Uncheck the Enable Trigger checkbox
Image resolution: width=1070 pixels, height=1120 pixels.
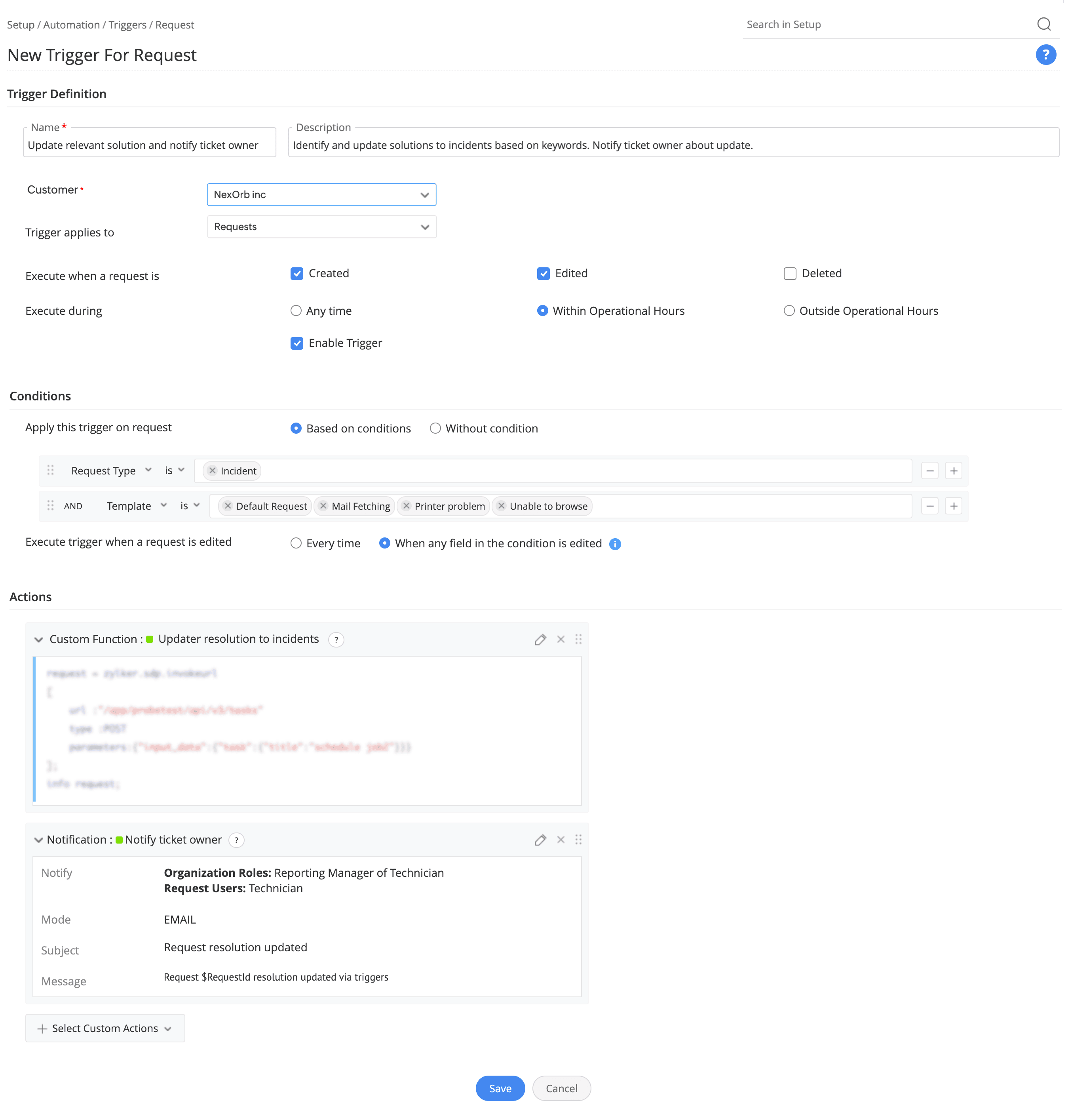pos(296,343)
